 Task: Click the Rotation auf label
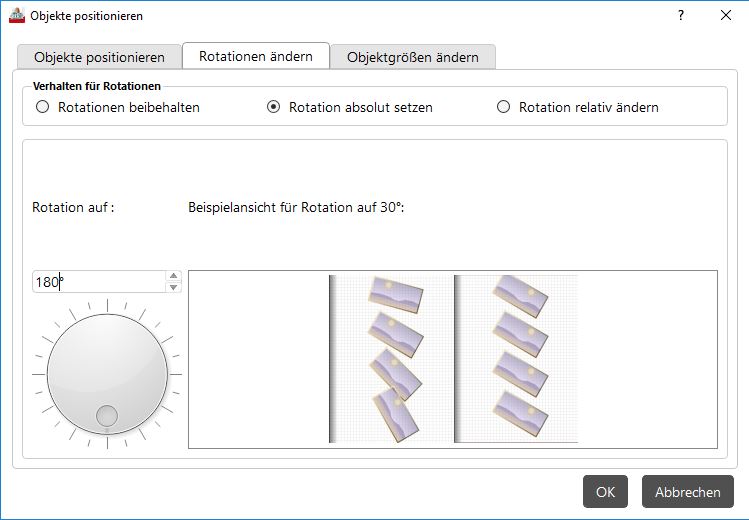73,208
